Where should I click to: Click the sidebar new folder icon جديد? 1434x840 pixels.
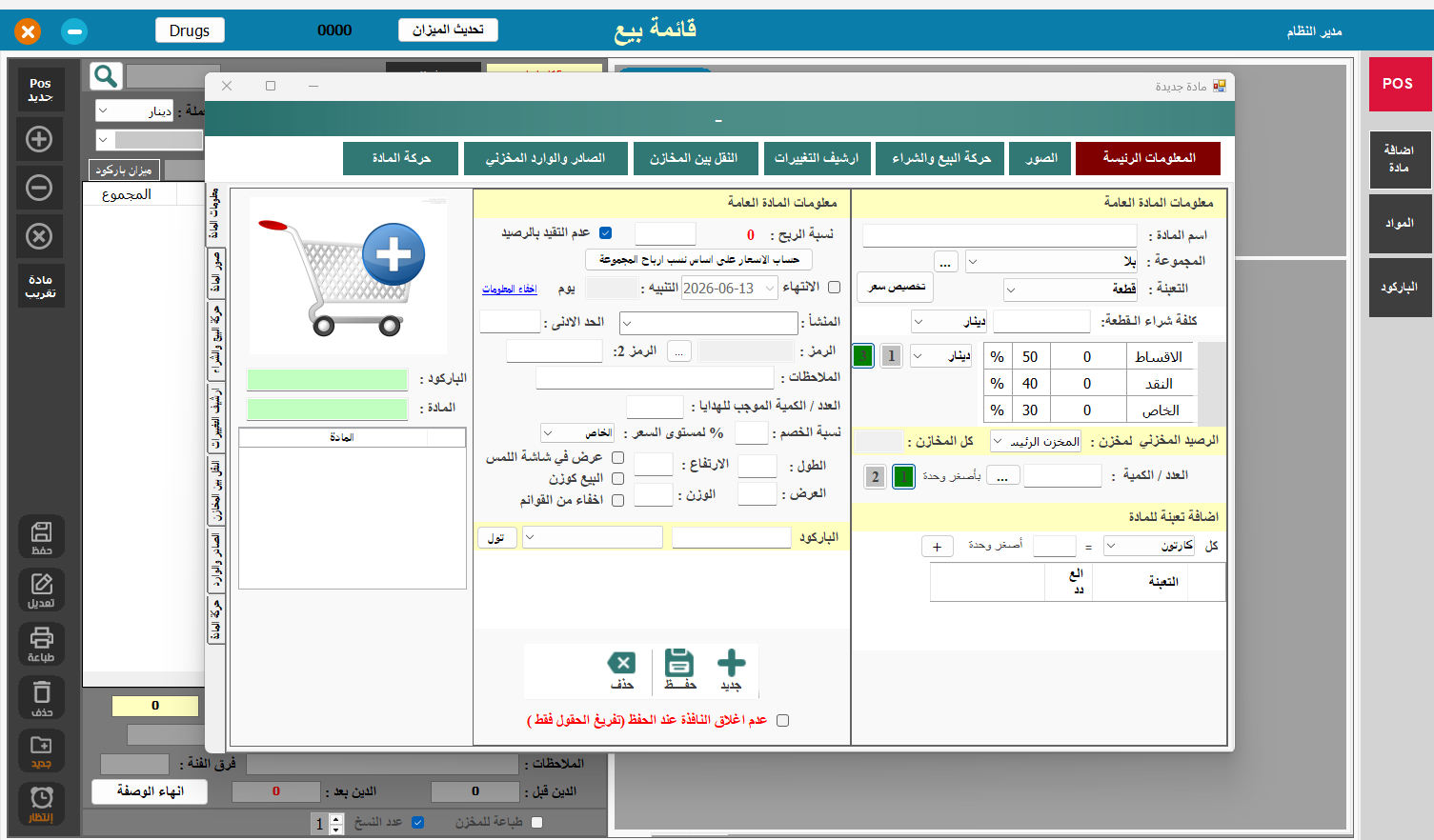tap(41, 751)
